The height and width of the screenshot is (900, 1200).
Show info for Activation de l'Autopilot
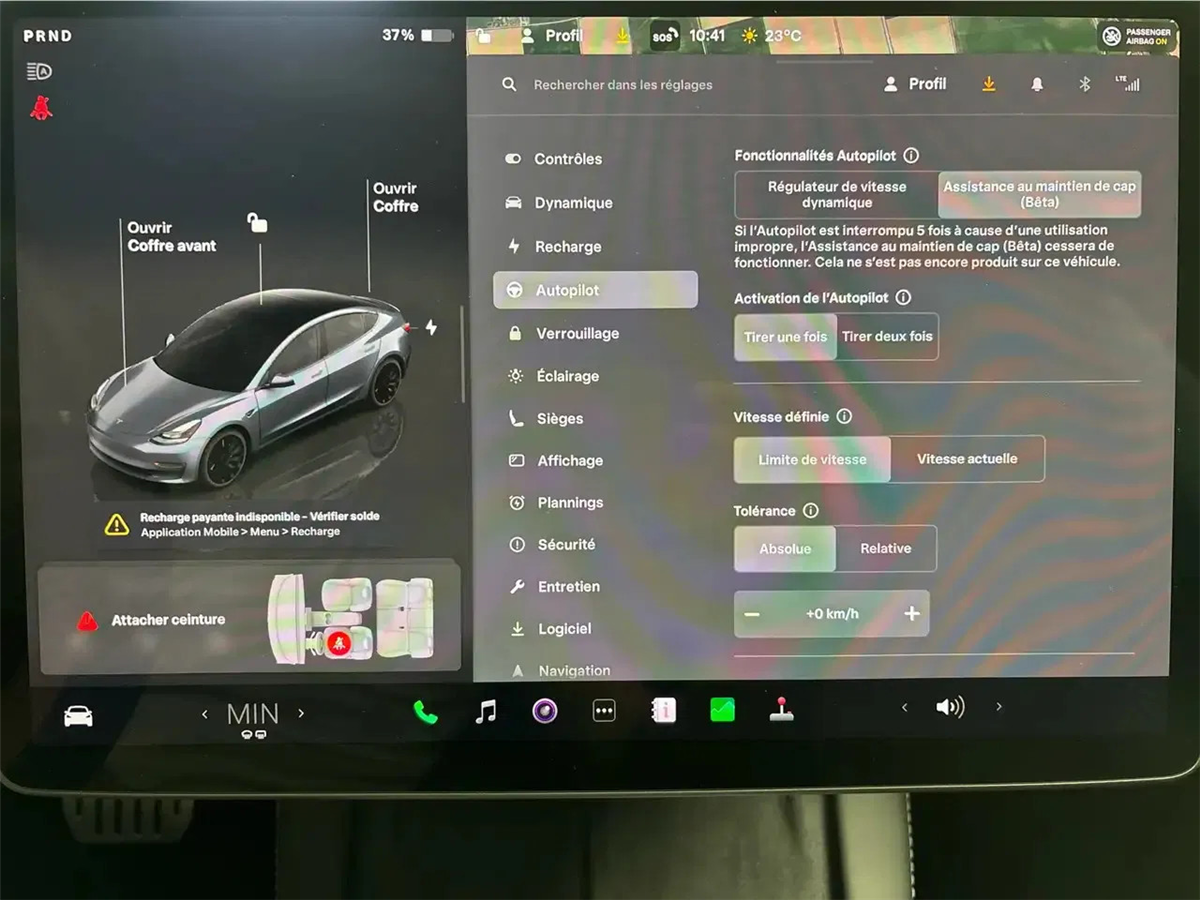[903, 298]
